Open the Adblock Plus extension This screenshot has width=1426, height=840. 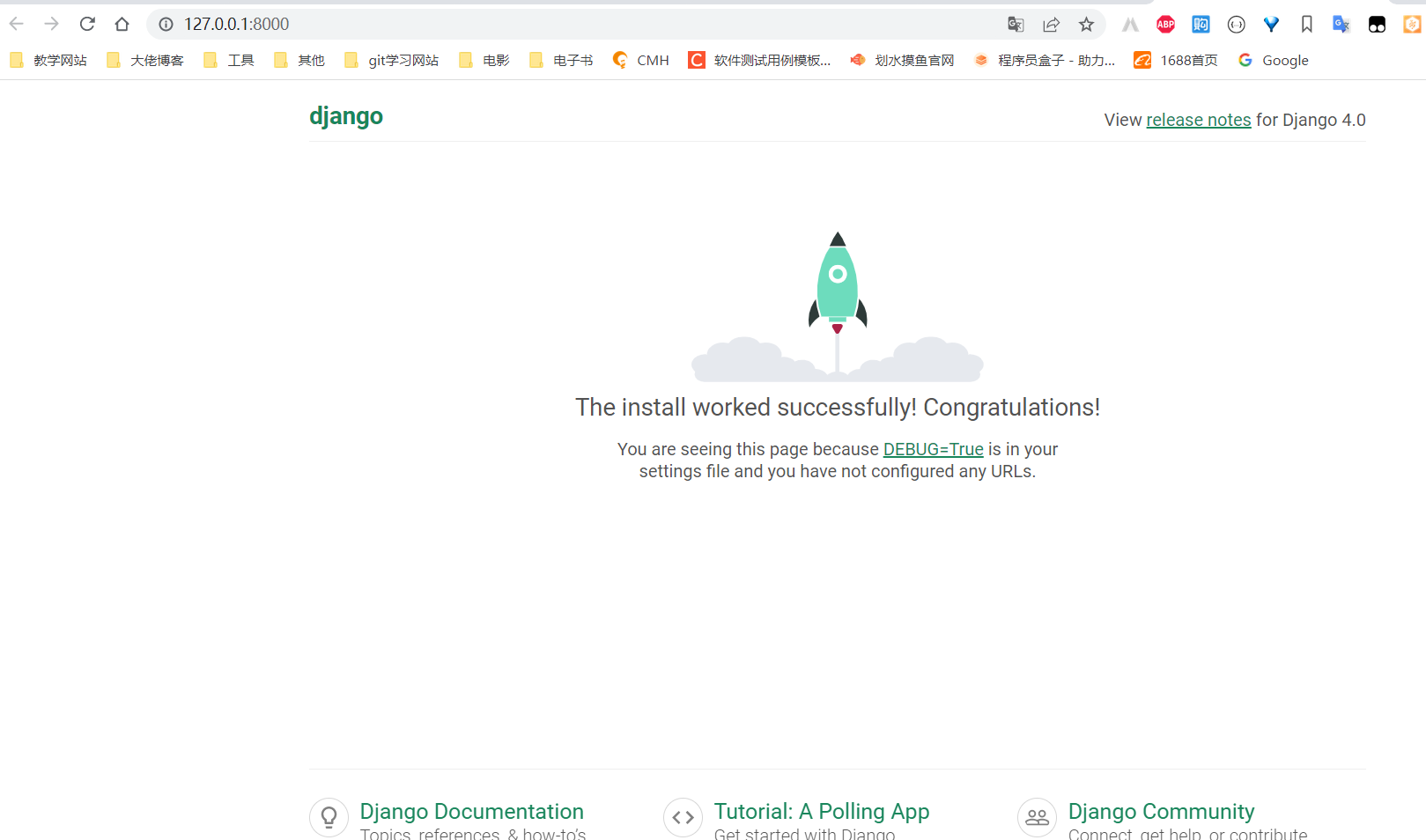1165,25
